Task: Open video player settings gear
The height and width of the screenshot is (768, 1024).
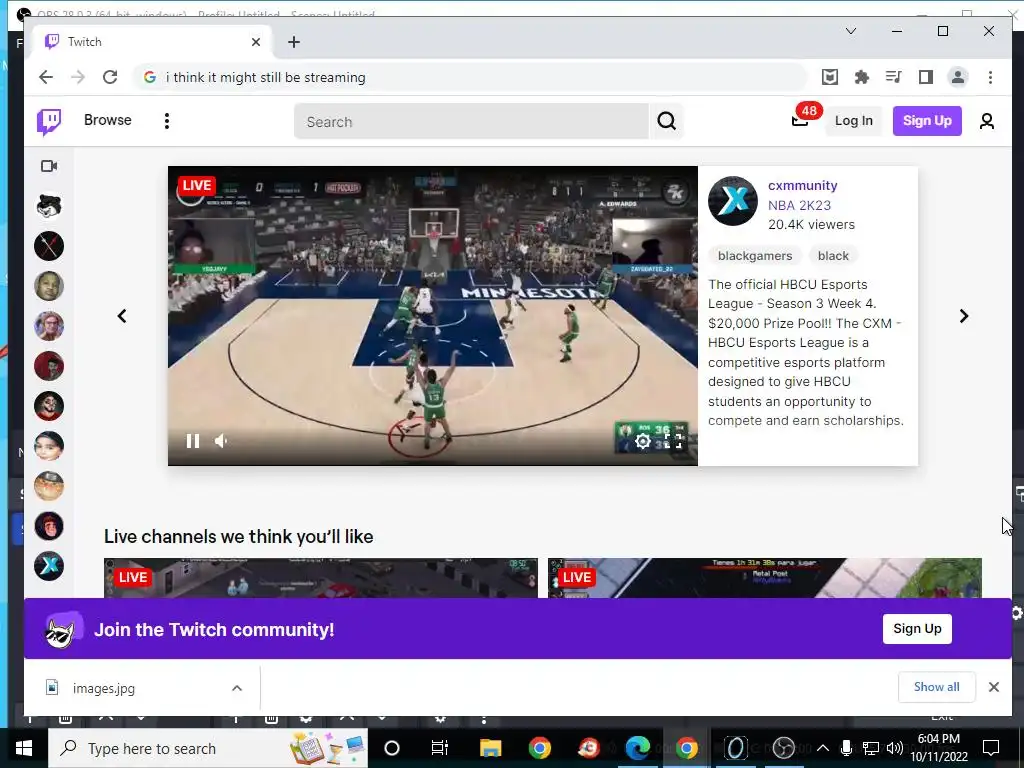Action: click(643, 441)
